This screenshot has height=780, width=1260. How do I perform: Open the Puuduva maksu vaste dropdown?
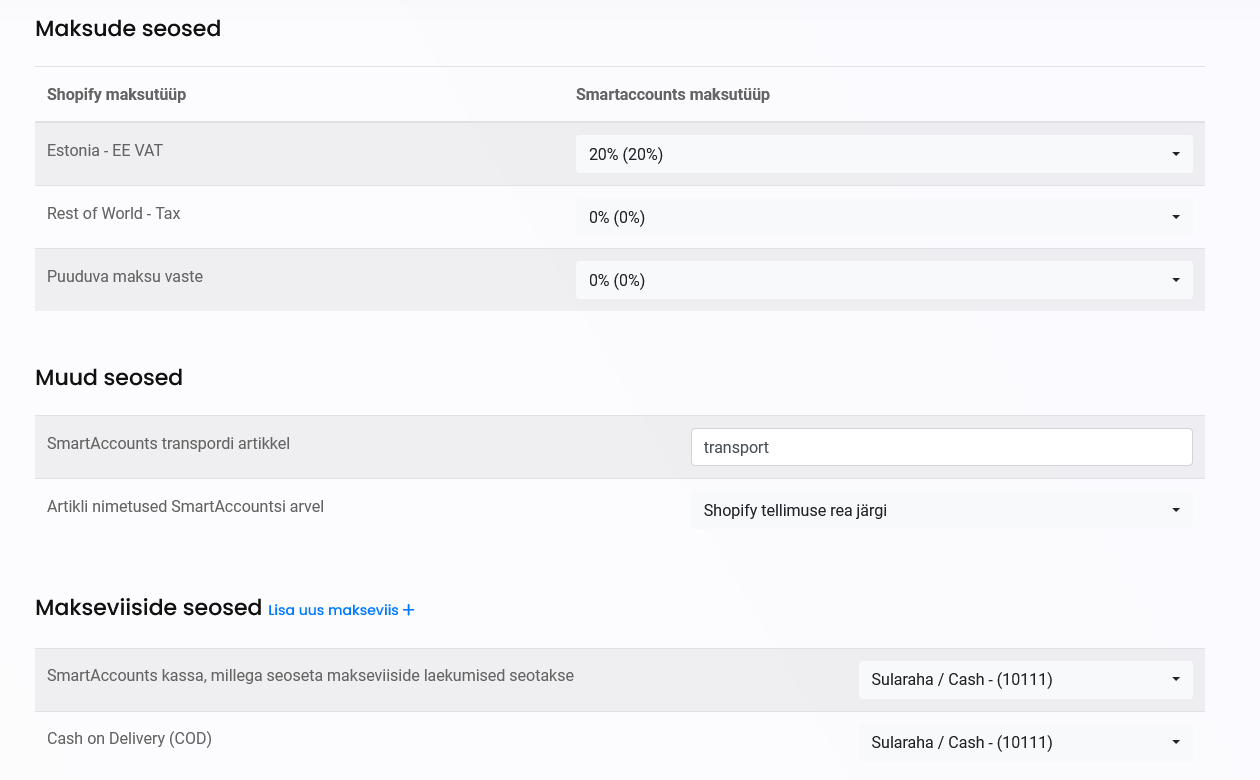click(x=884, y=280)
